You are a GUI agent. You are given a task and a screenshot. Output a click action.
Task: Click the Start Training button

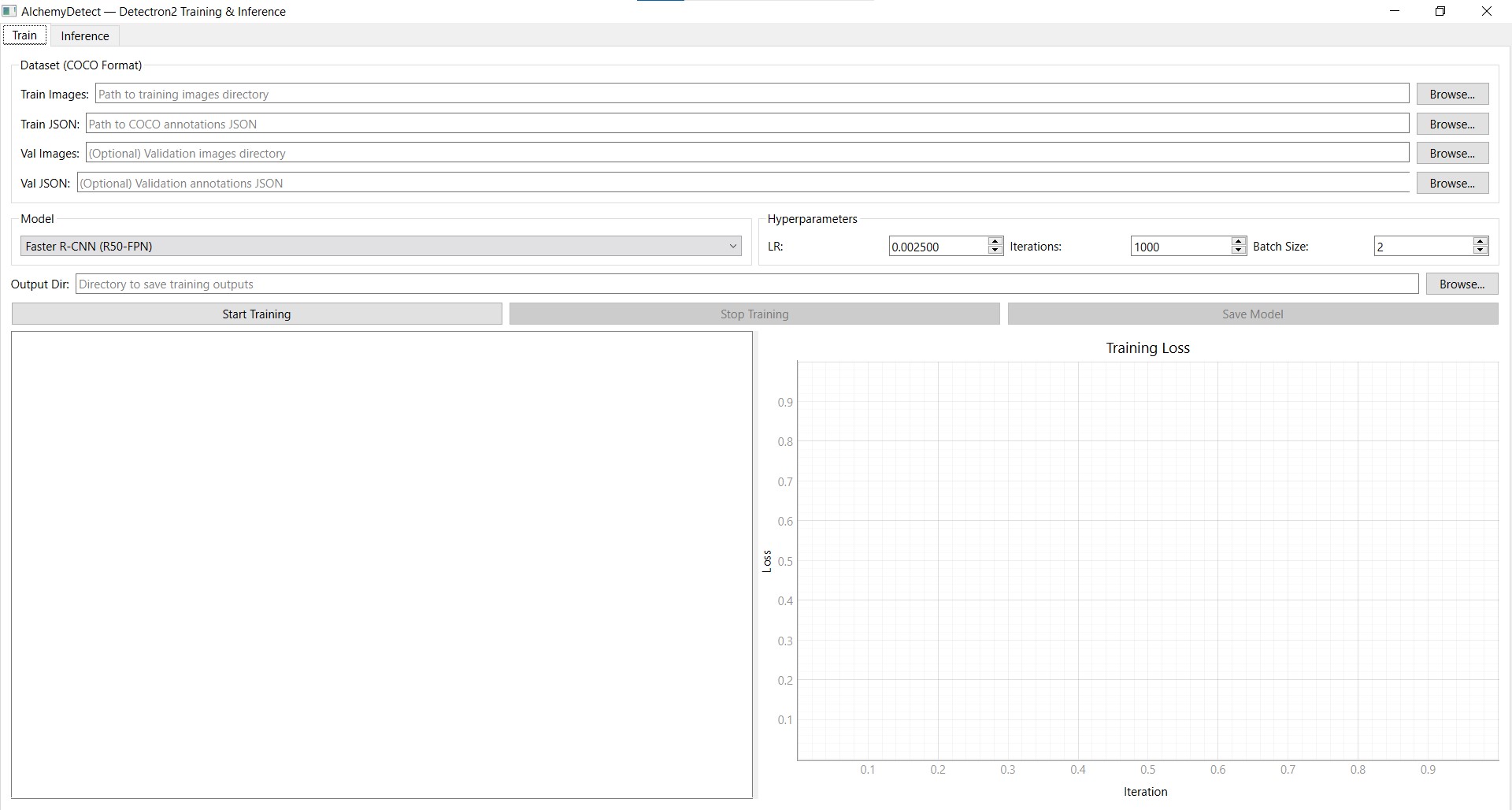pos(256,314)
